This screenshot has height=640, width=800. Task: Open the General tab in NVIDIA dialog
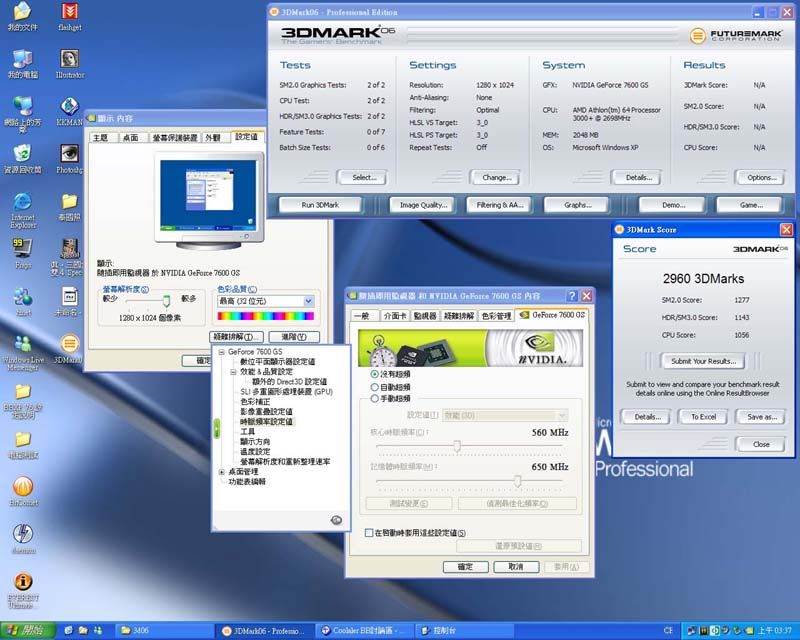(x=362, y=316)
